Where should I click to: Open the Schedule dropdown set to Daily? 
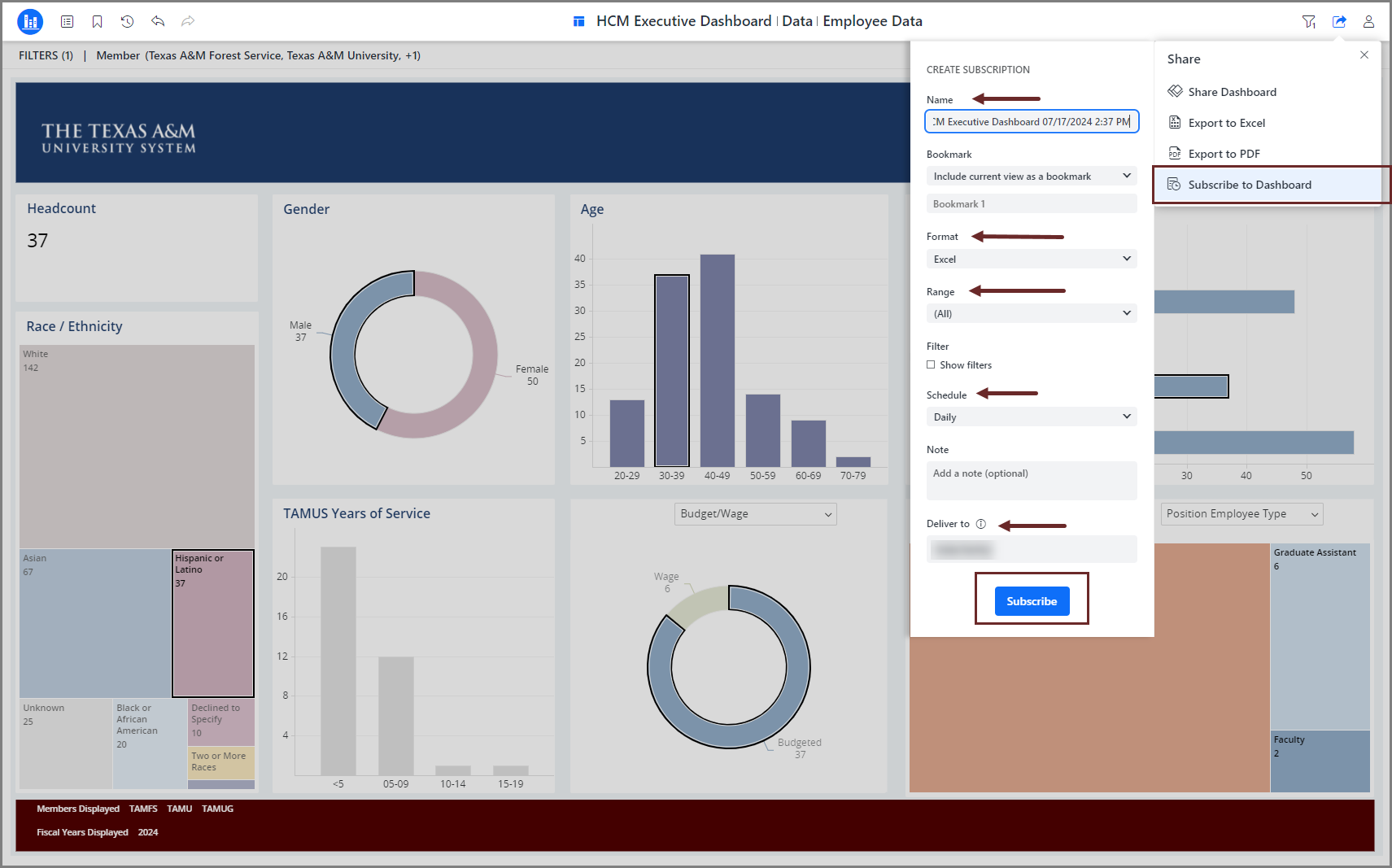1031,417
